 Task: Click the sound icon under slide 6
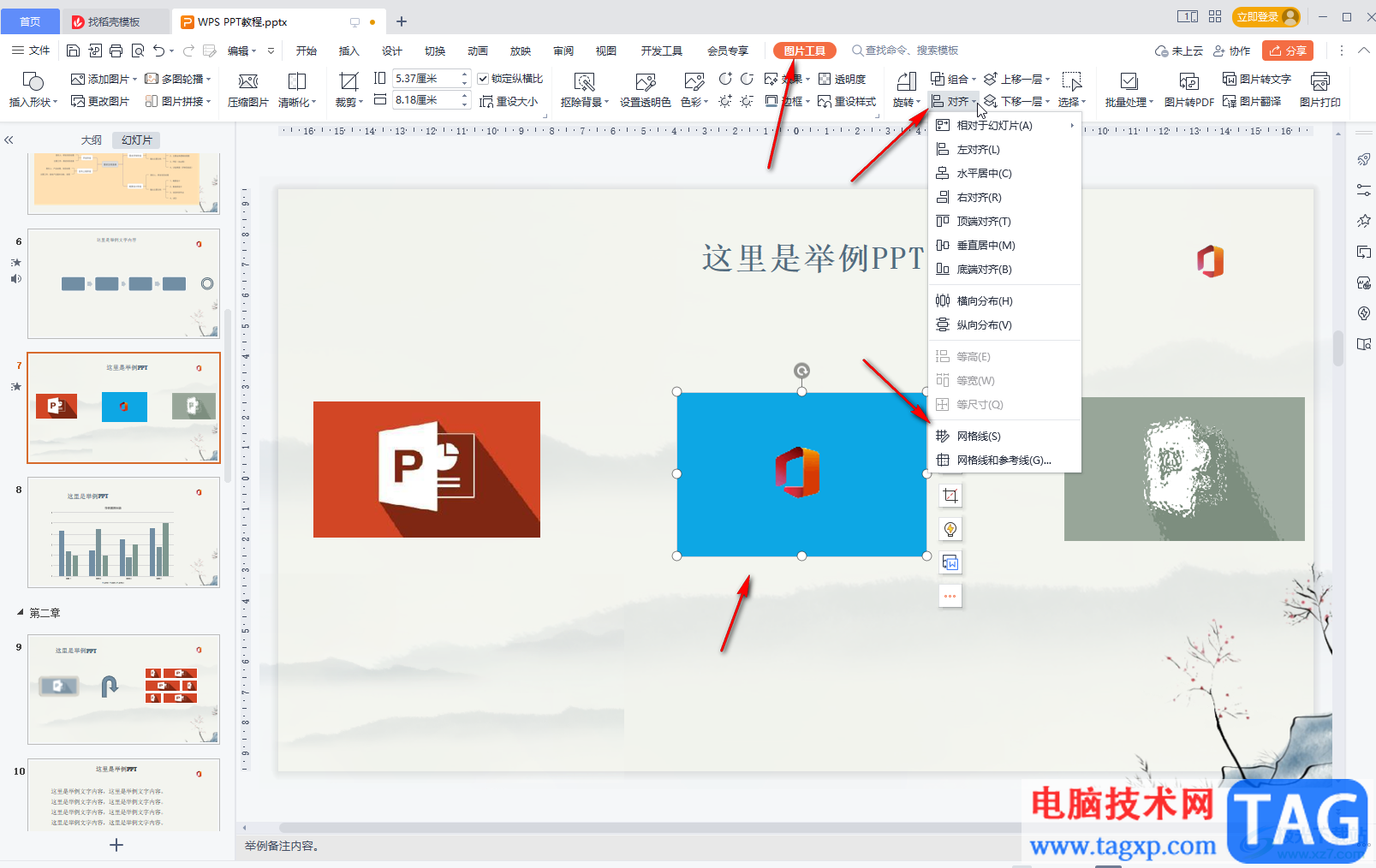tap(16, 278)
